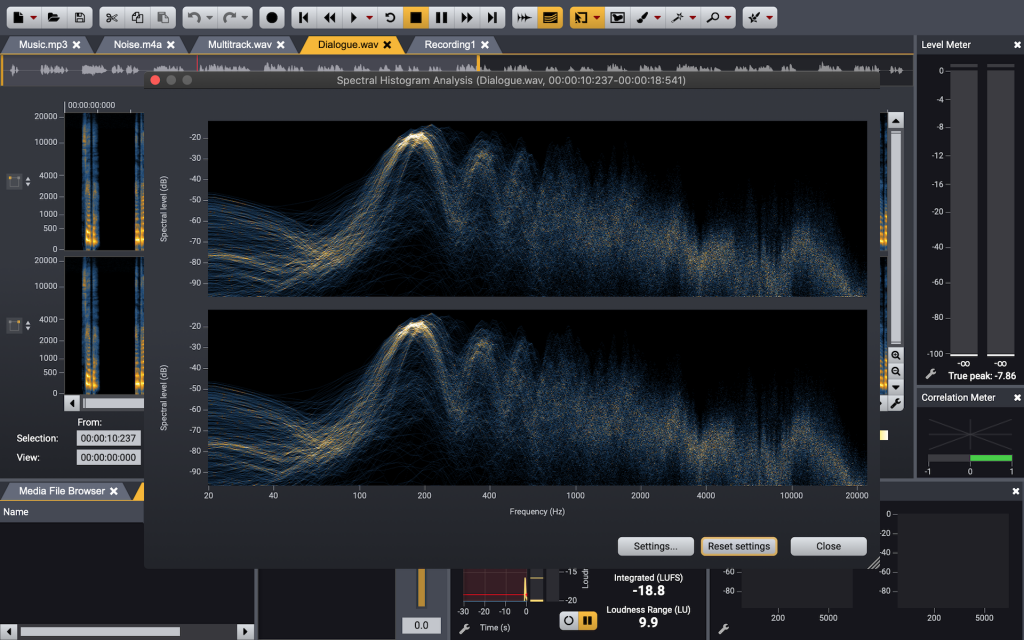Open the zoom tool dropdown arrow
This screenshot has width=1024, height=640.
point(726,18)
